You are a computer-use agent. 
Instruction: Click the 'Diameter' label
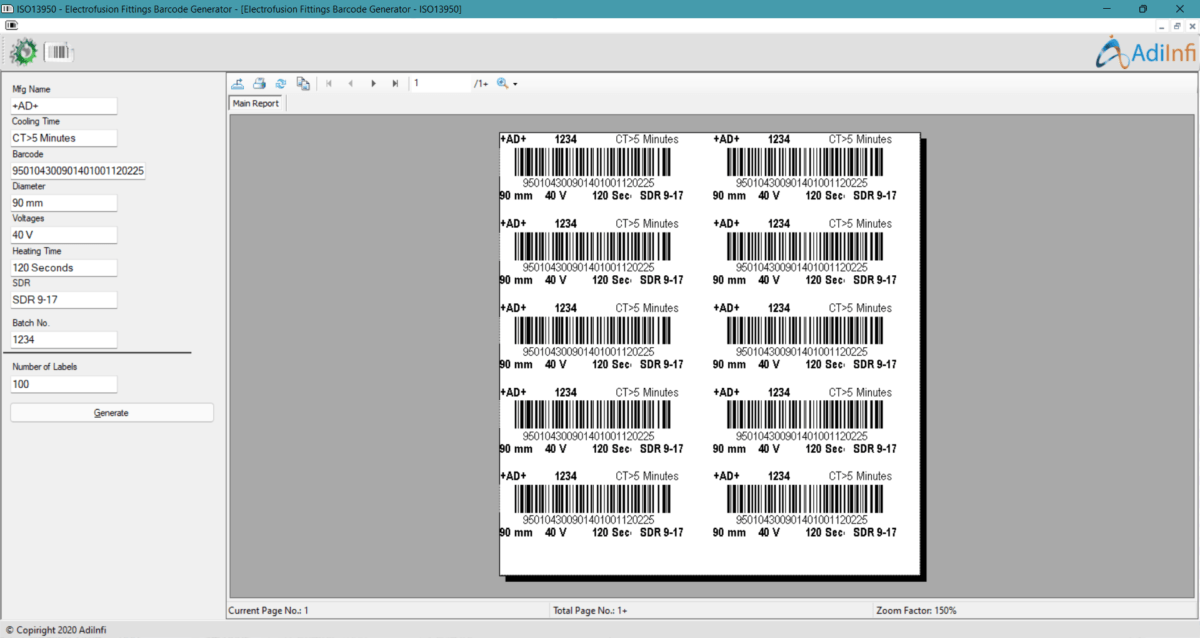[x=29, y=187]
